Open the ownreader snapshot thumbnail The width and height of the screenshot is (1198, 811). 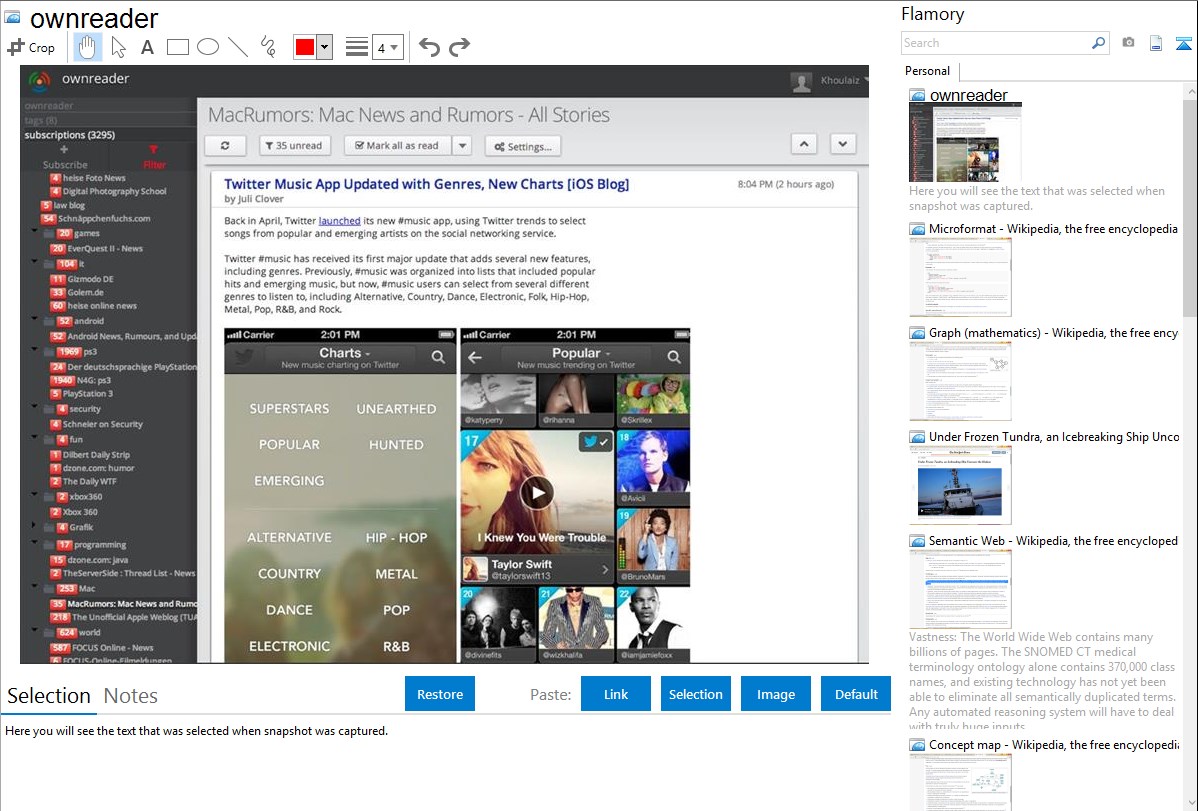tap(966, 143)
